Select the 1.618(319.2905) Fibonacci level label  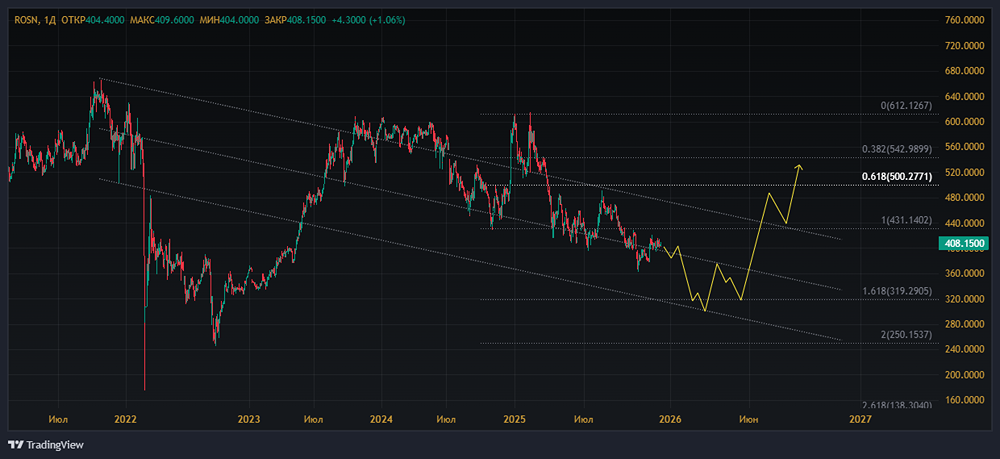pos(897,290)
